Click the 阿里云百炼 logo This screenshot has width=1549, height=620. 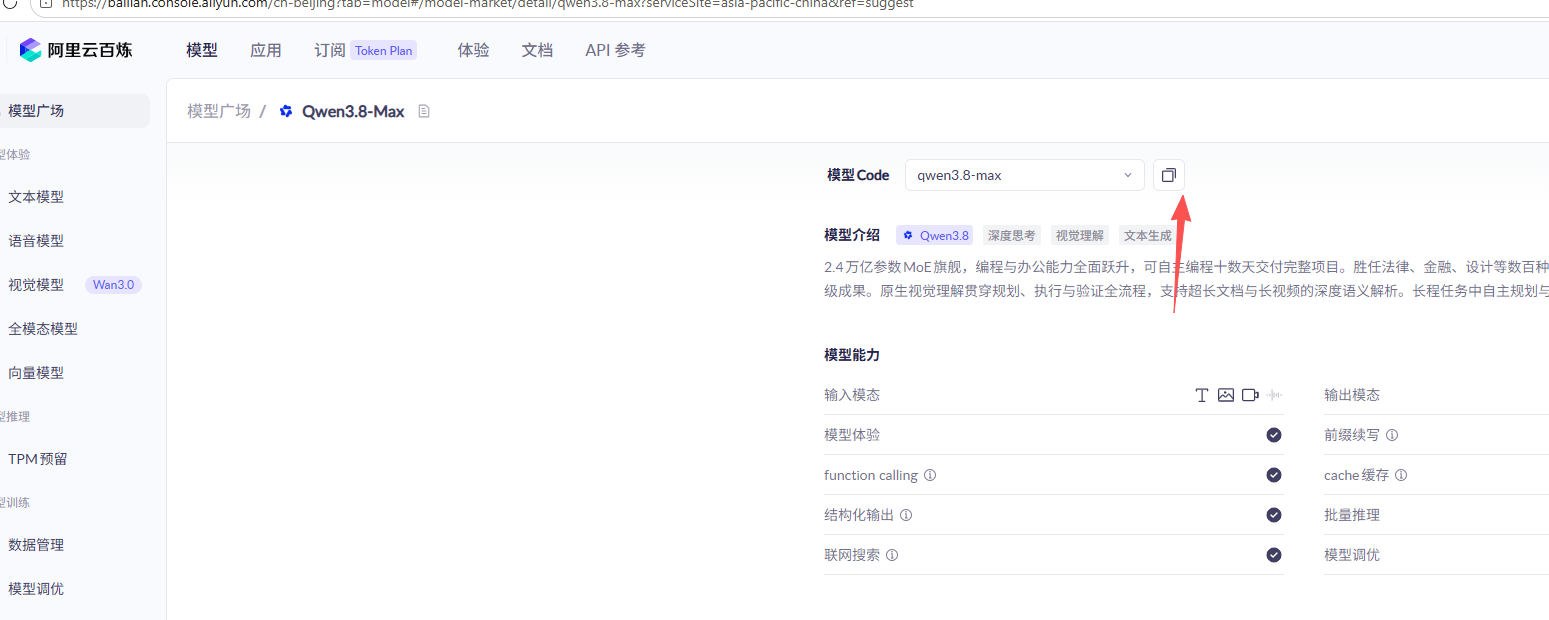[76, 50]
